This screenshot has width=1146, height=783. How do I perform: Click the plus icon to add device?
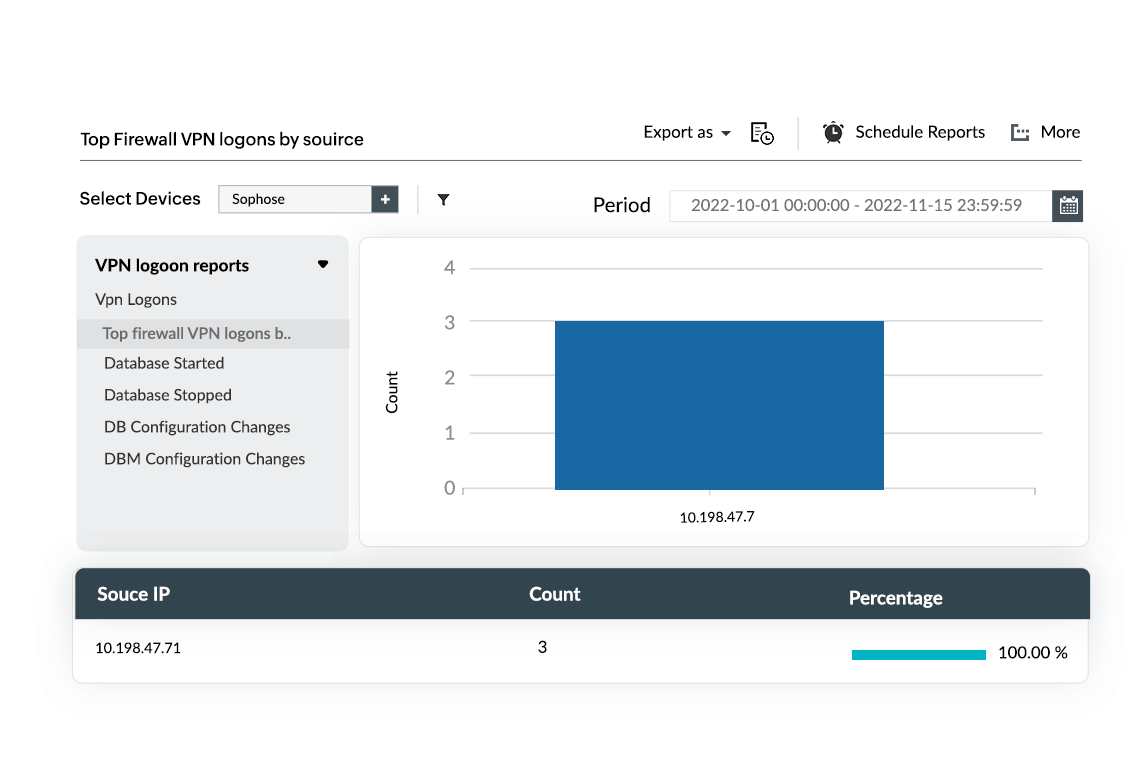(385, 199)
